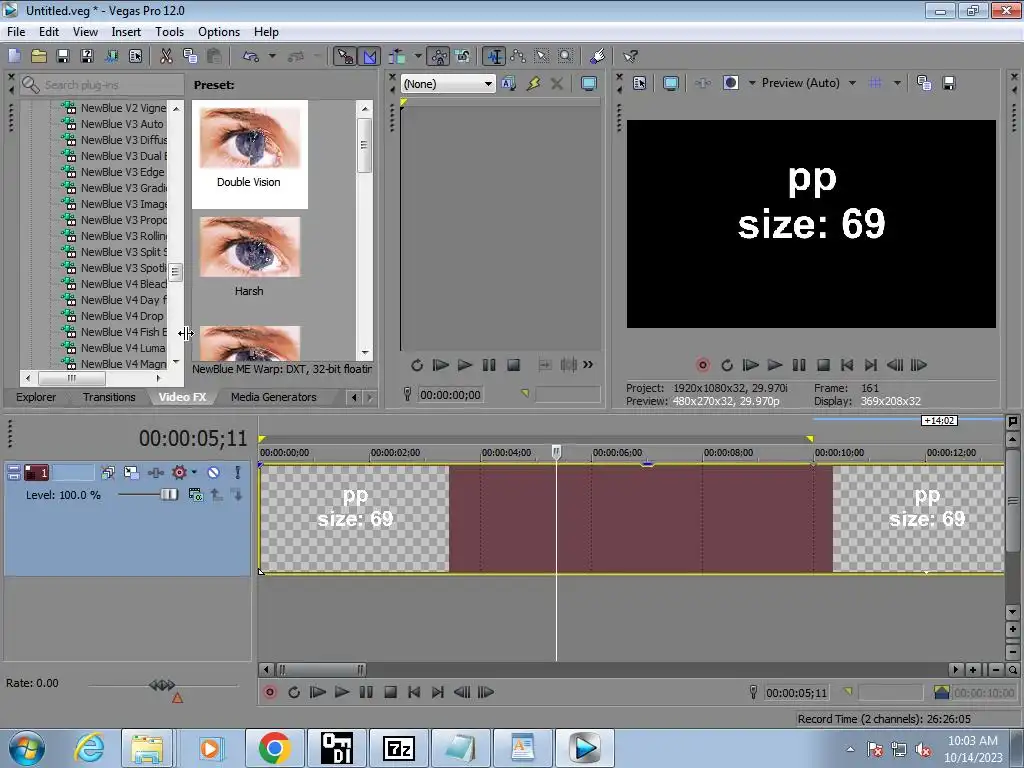Click the compositing mode icon on track 1

pyautogui.click(x=195, y=495)
